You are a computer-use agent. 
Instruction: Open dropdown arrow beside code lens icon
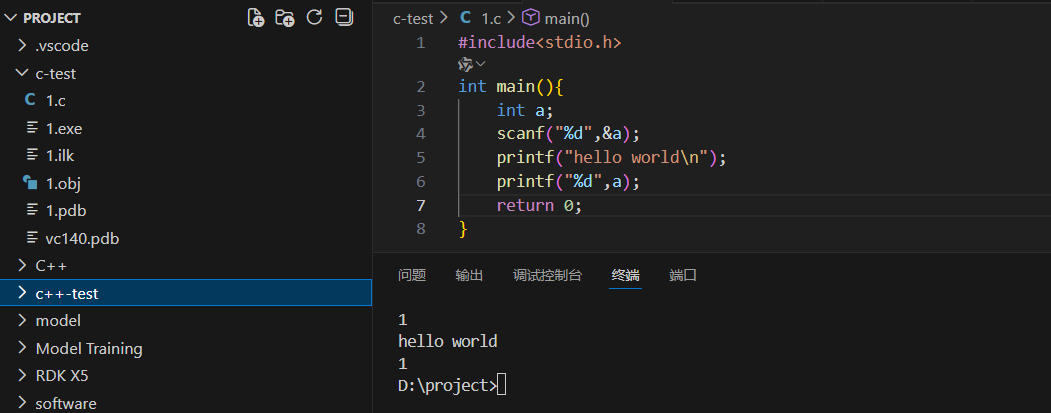click(x=481, y=64)
